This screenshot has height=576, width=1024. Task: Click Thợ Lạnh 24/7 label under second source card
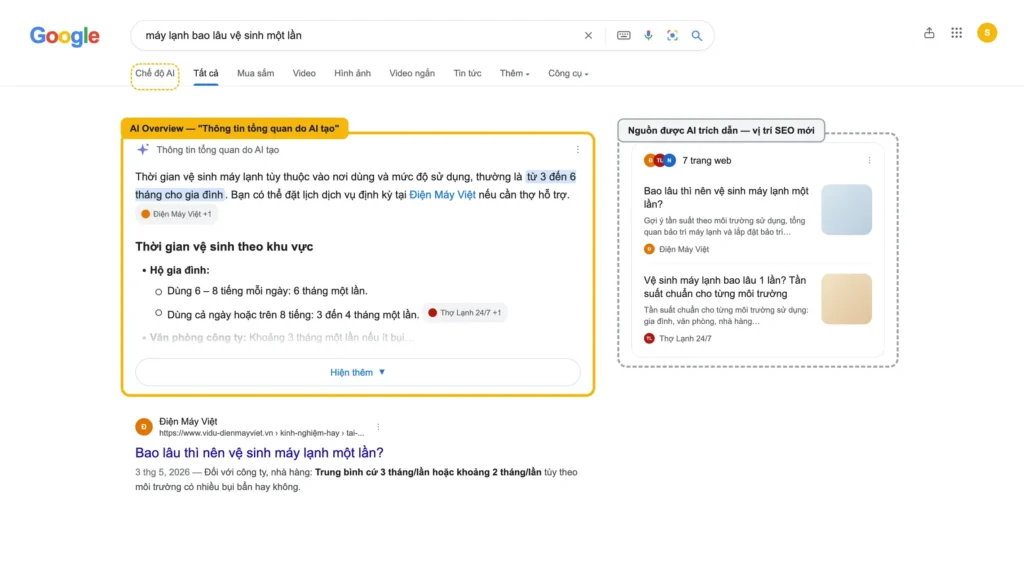[685, 339]
